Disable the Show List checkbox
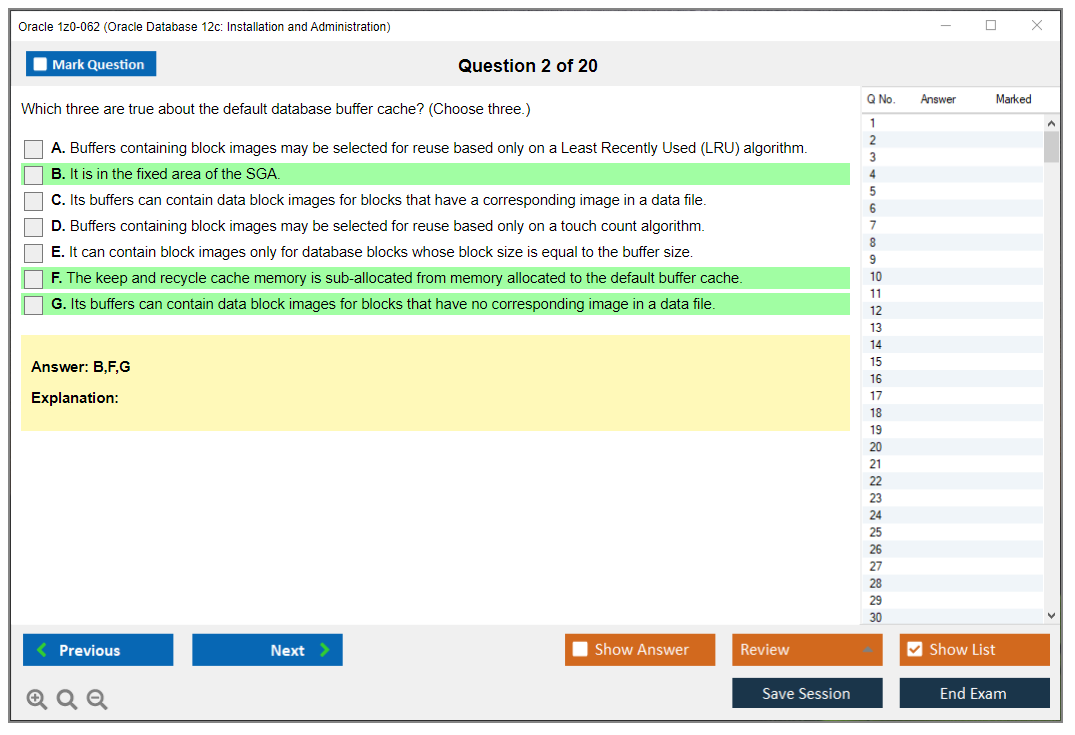The width and height of the screenshot is (1075, 735). pos(914,650)
